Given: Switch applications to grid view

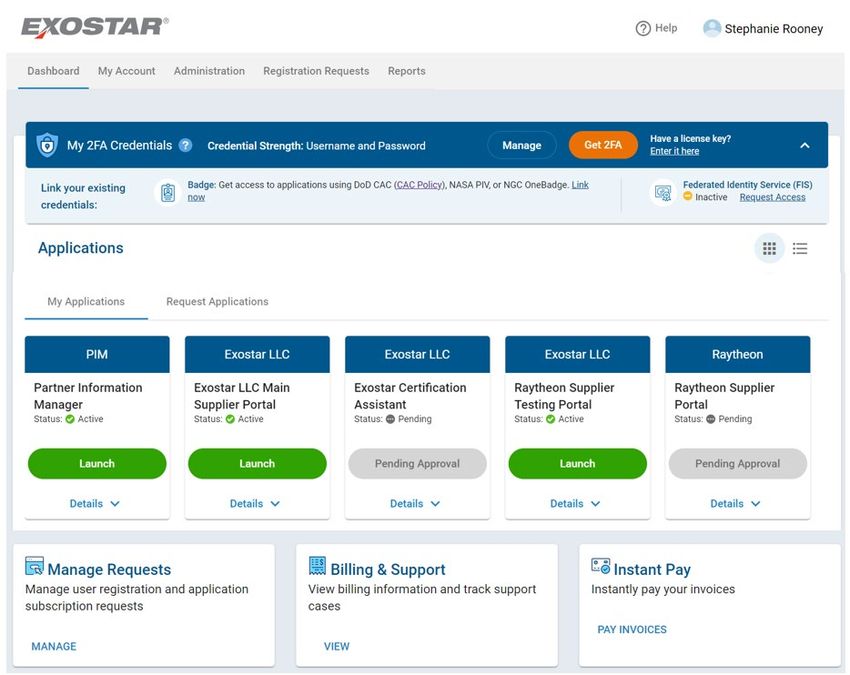Looking at the screenshot, I should pyautogui.click(x=769, y=248).
